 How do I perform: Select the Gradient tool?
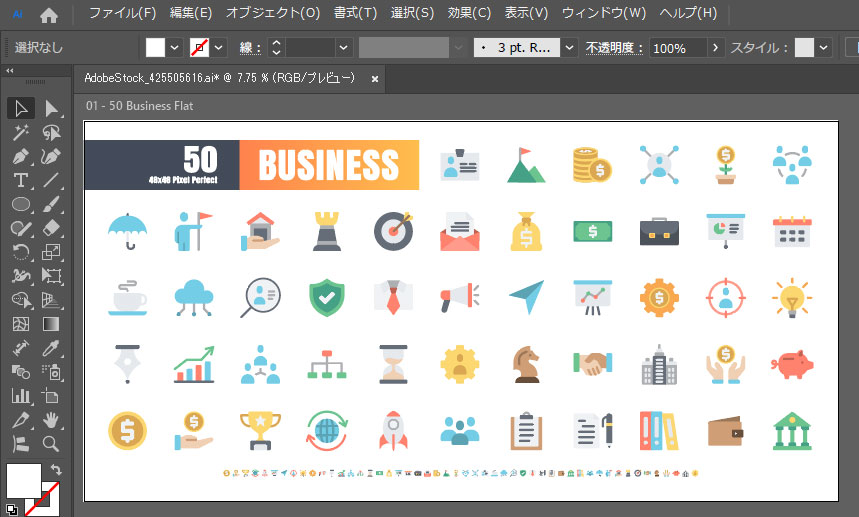click(51, 324)
